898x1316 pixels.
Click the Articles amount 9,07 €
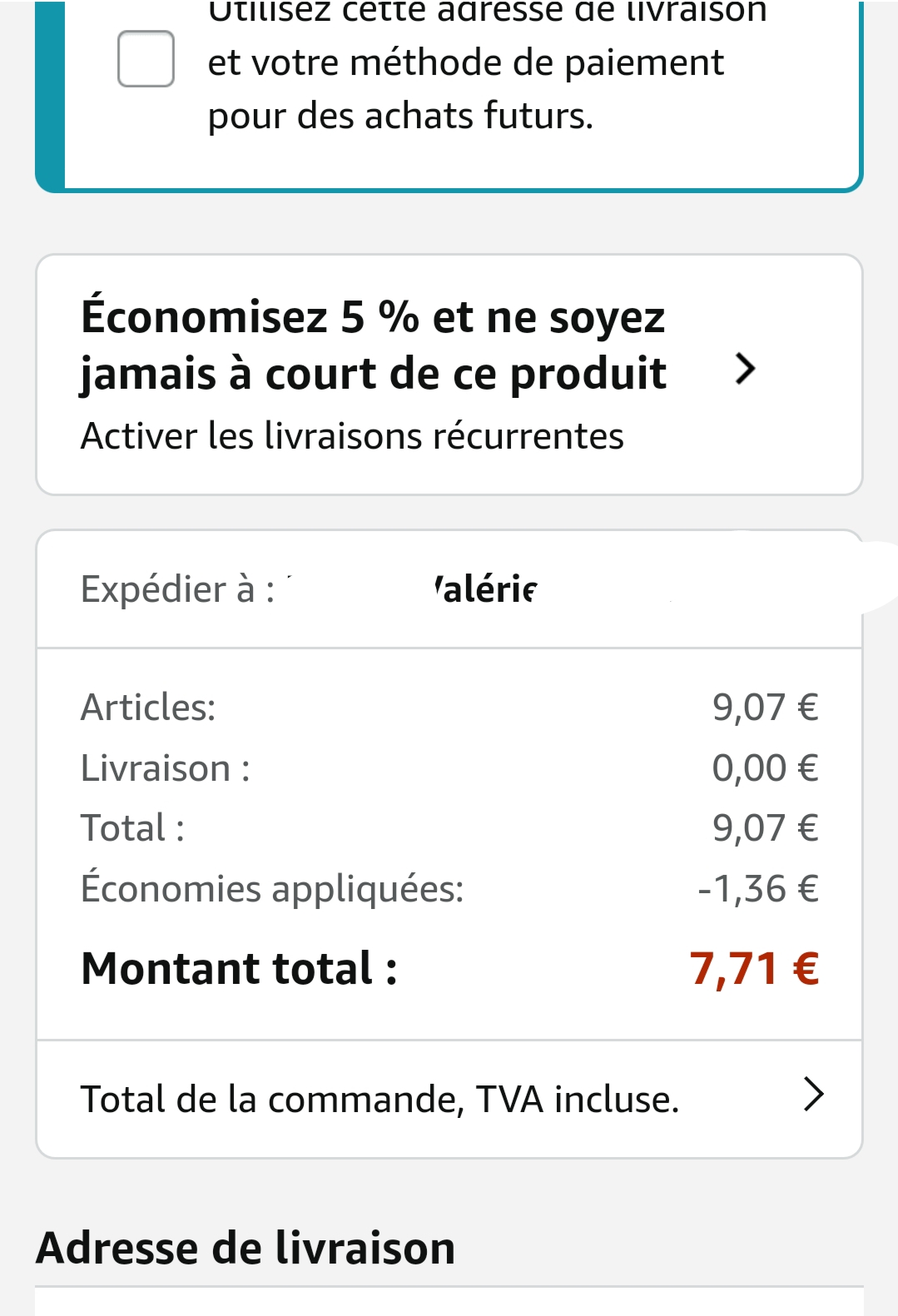click(x=765, y=708)
